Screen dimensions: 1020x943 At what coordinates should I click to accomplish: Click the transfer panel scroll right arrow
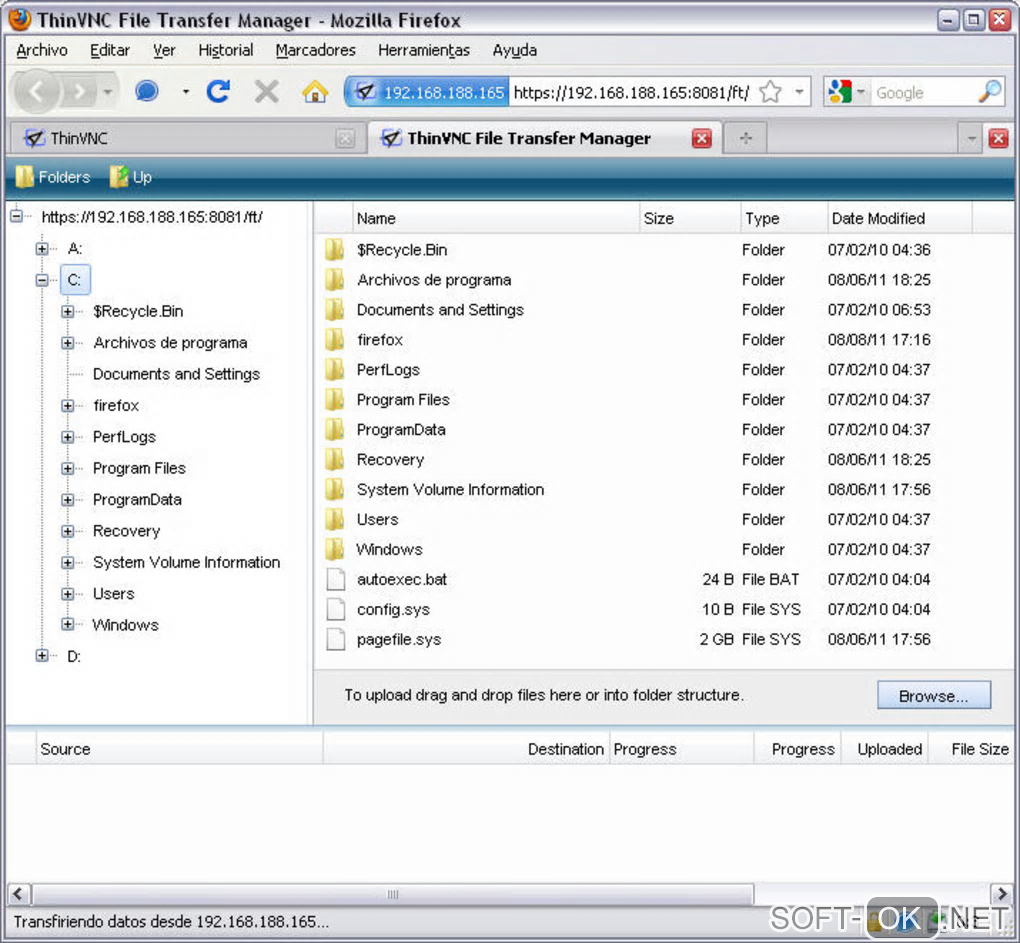click(1002, 894)
